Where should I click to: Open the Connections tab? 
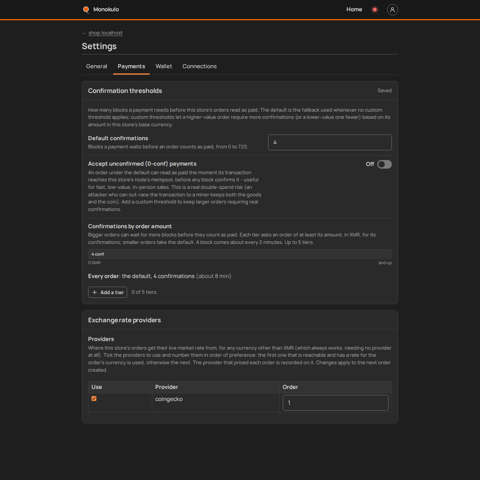[199, 66]
